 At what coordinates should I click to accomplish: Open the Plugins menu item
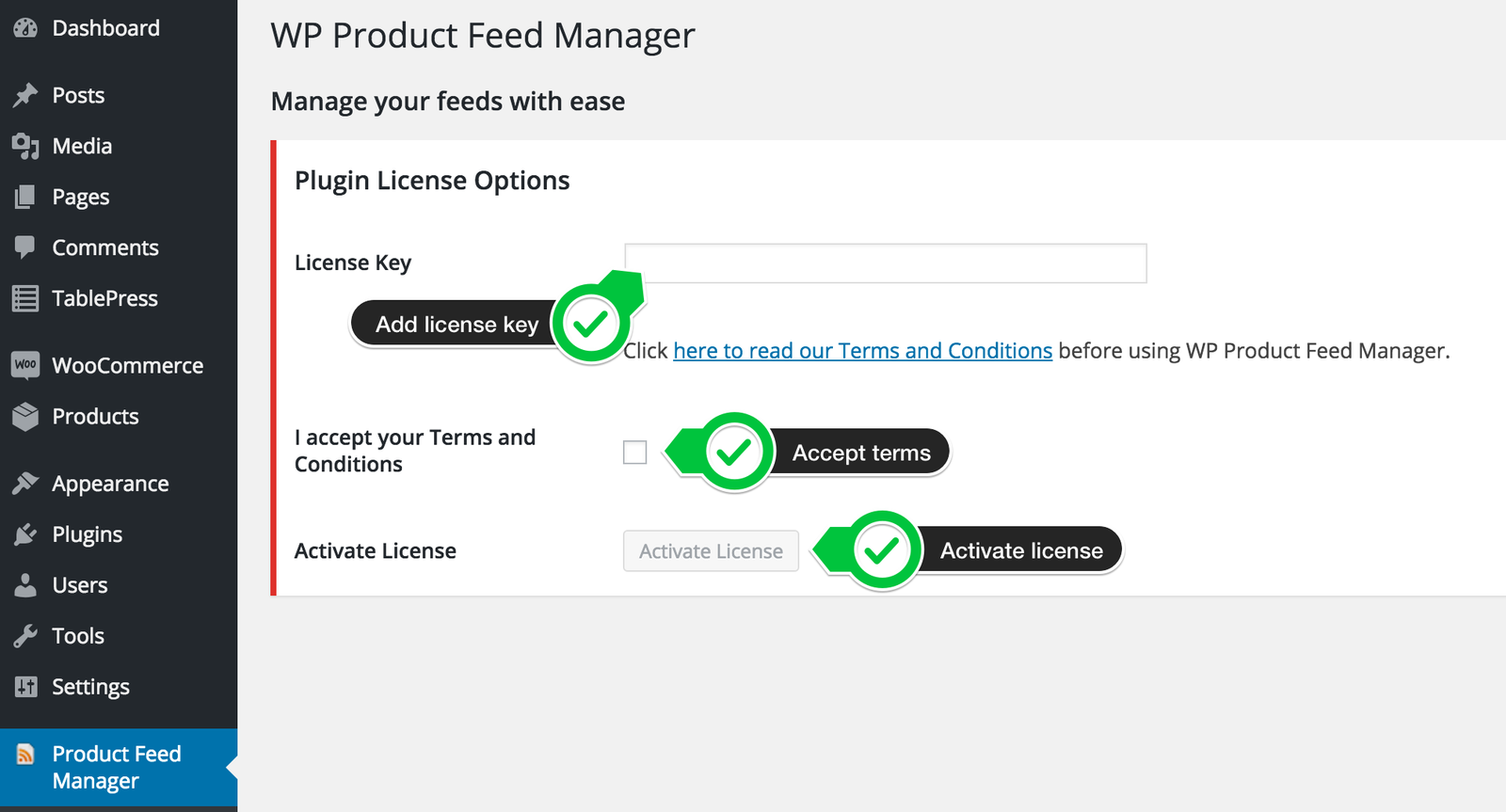119,534
